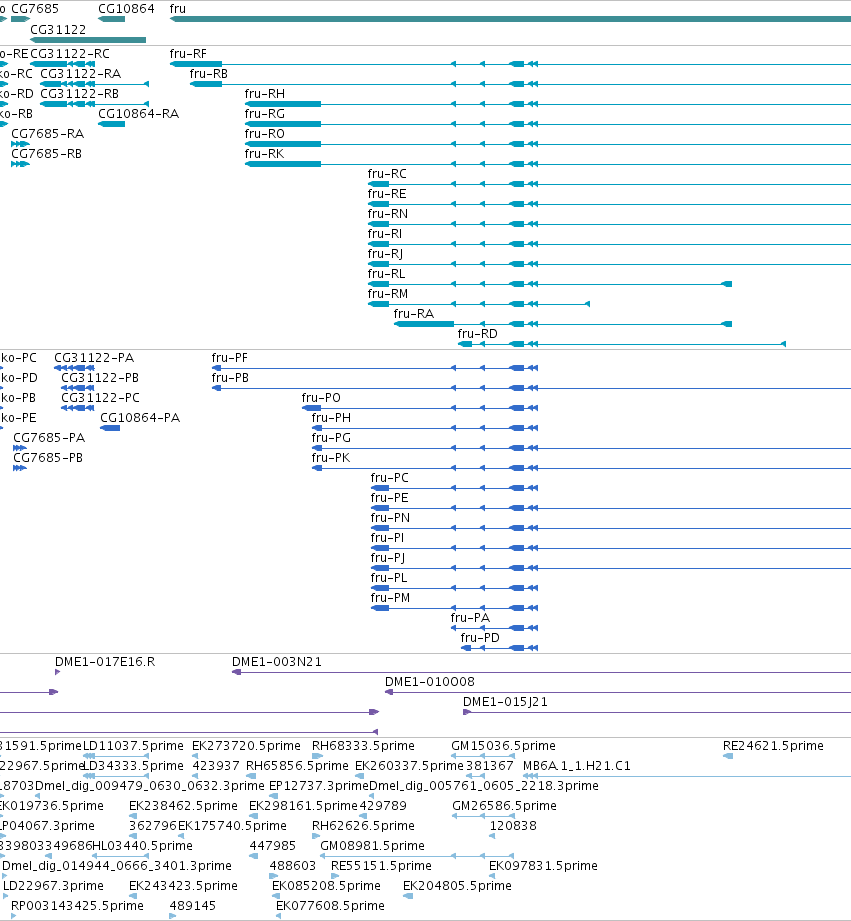Select the EK077608.5prime EST label

pos(330,905)
